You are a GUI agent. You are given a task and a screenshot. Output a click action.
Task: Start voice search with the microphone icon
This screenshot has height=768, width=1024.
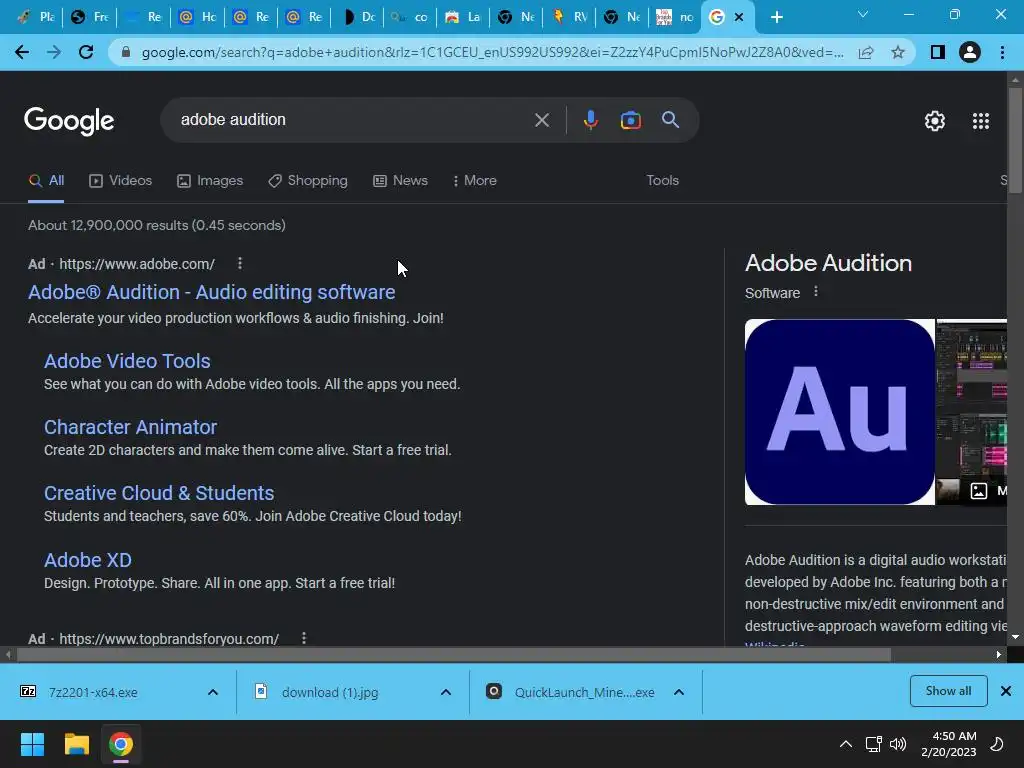(x=590, y=120)
